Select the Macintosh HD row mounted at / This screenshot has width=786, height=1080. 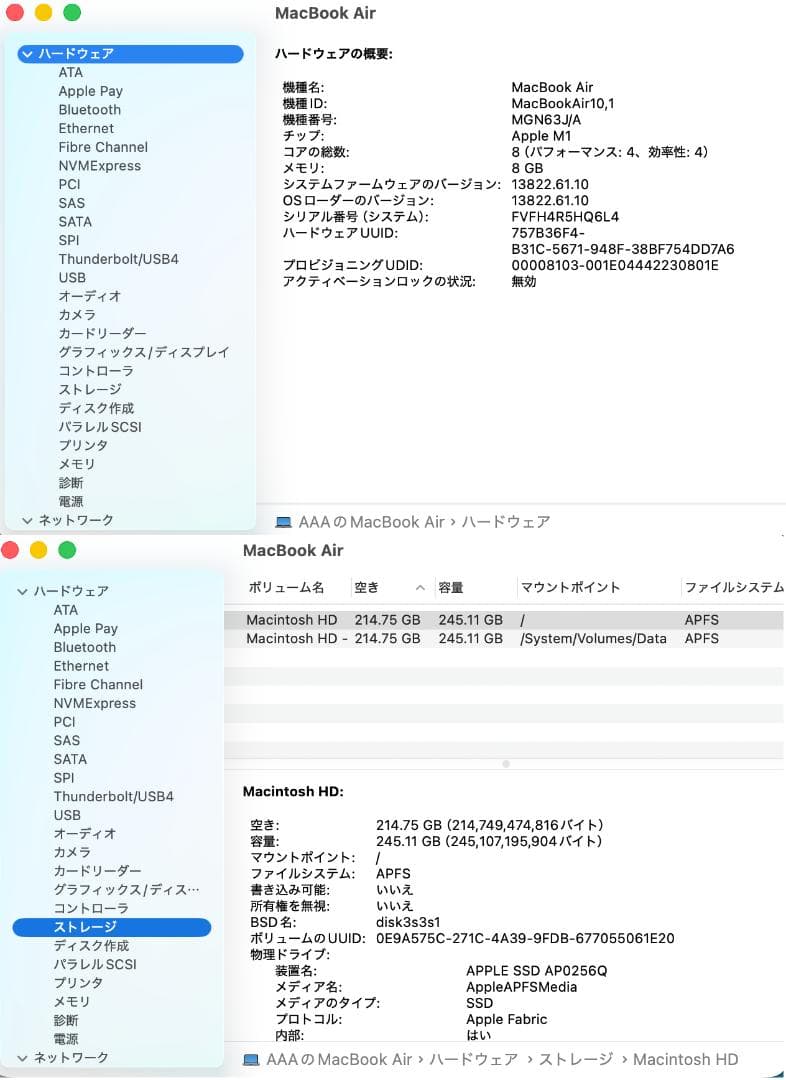coord(505,620)
